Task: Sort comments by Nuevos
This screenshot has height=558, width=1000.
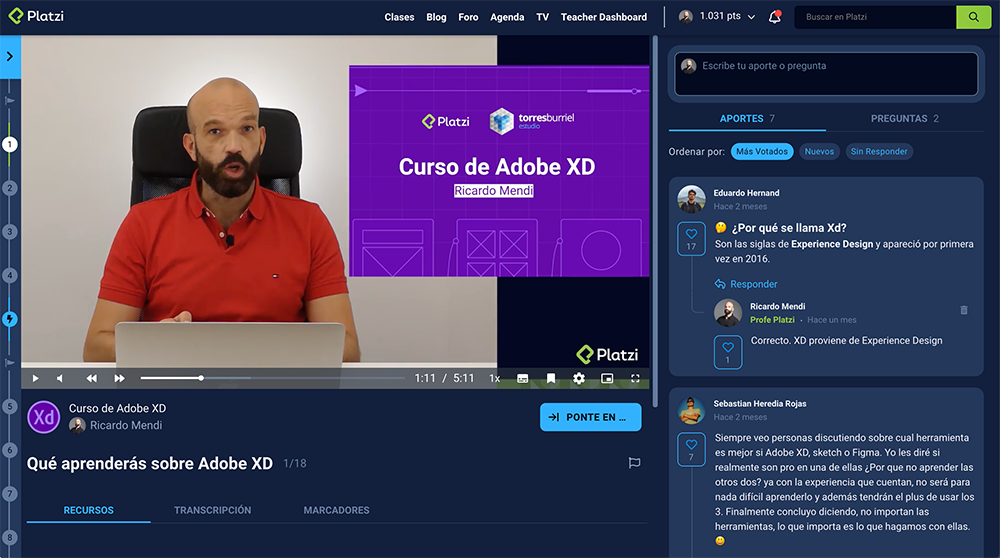Action: click(819, 152)
